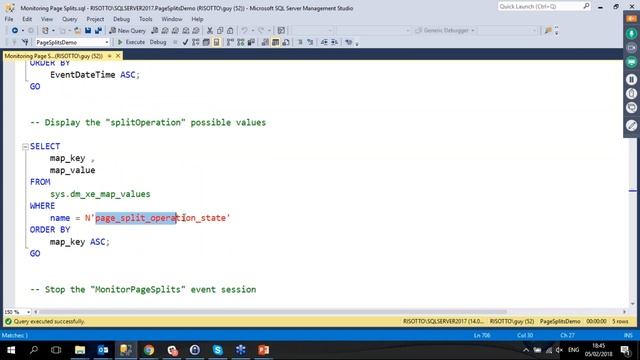Open the Tools menu
Image resolution: width=640 pixels, height=360 pixels.
145,19
